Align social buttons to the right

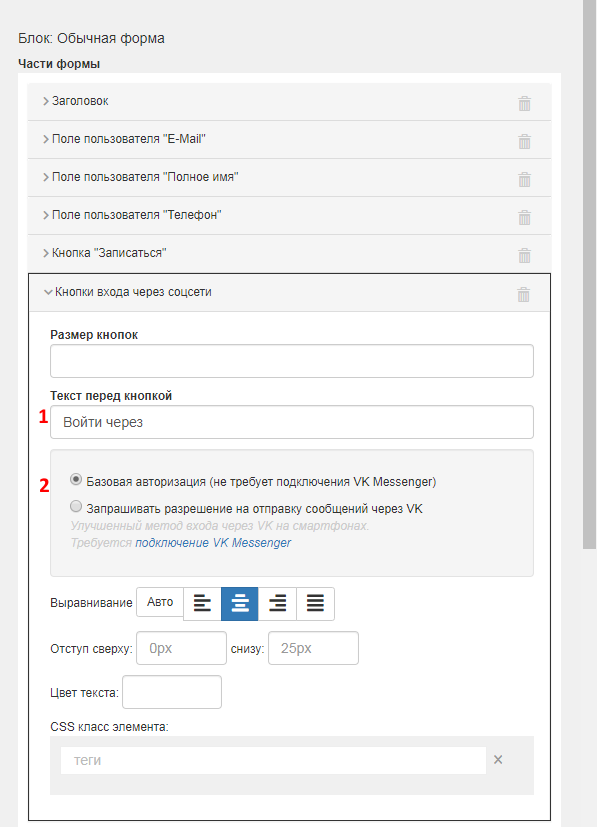point(277,603)
